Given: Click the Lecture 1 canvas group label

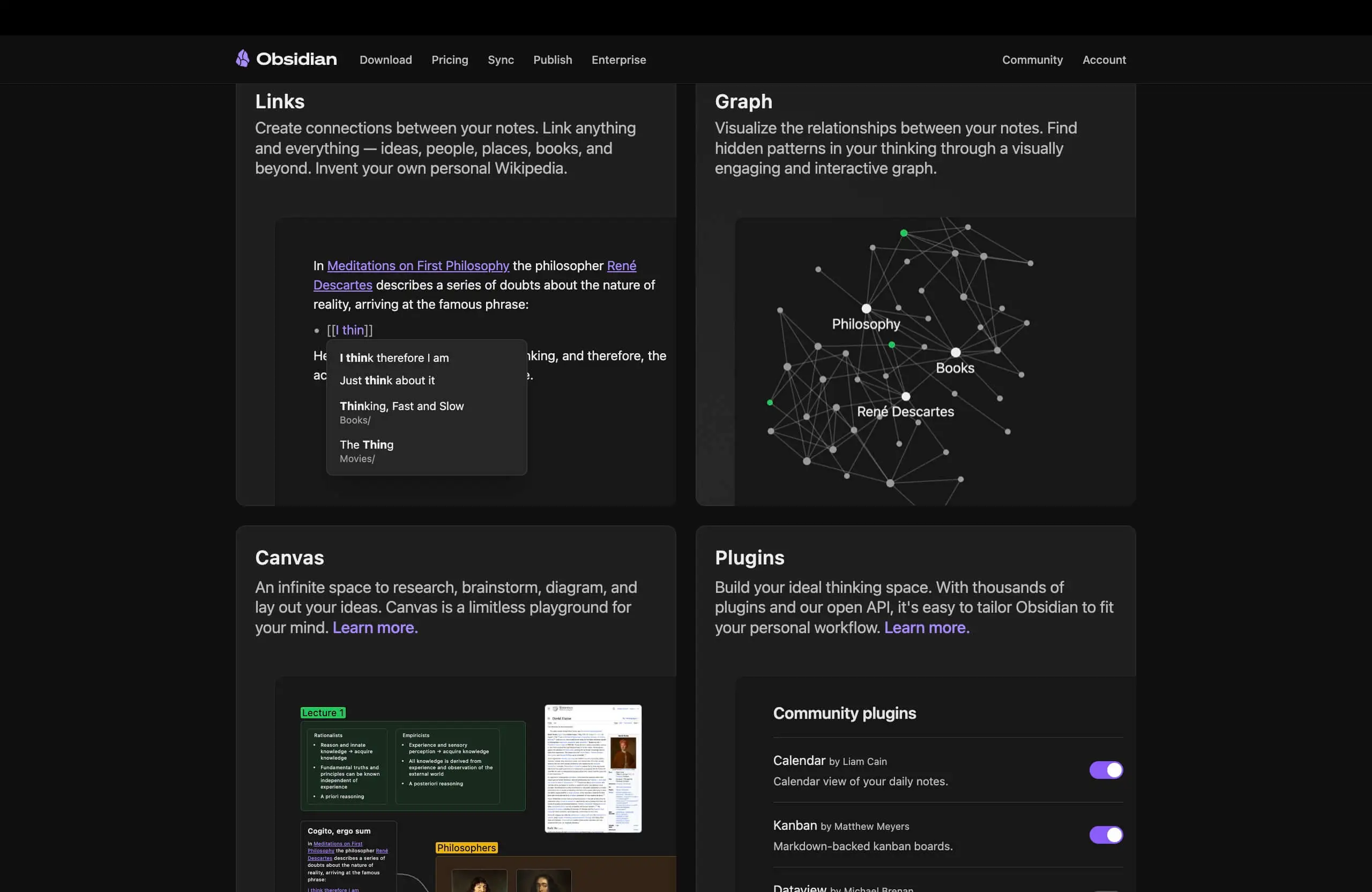Looking at the screenshot, I should [323, 712].
